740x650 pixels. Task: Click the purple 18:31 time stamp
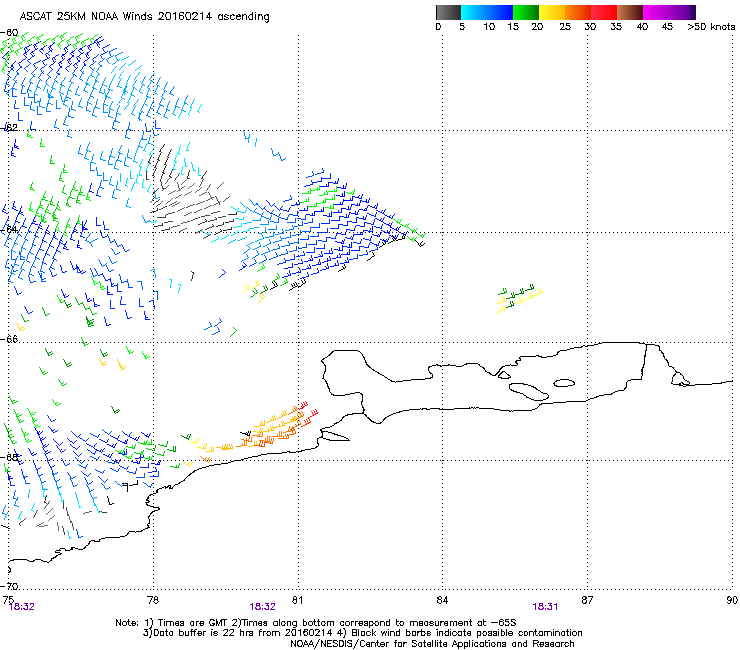[x=545, y=607]
